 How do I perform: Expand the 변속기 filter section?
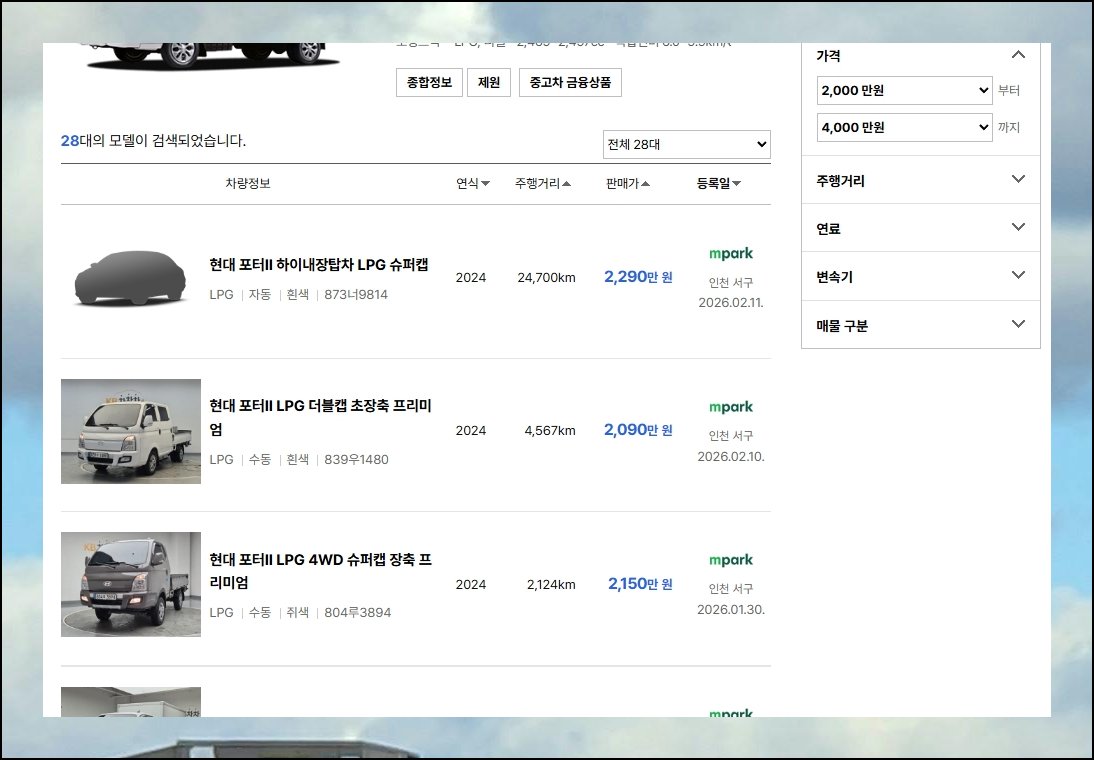pos(920,276)
